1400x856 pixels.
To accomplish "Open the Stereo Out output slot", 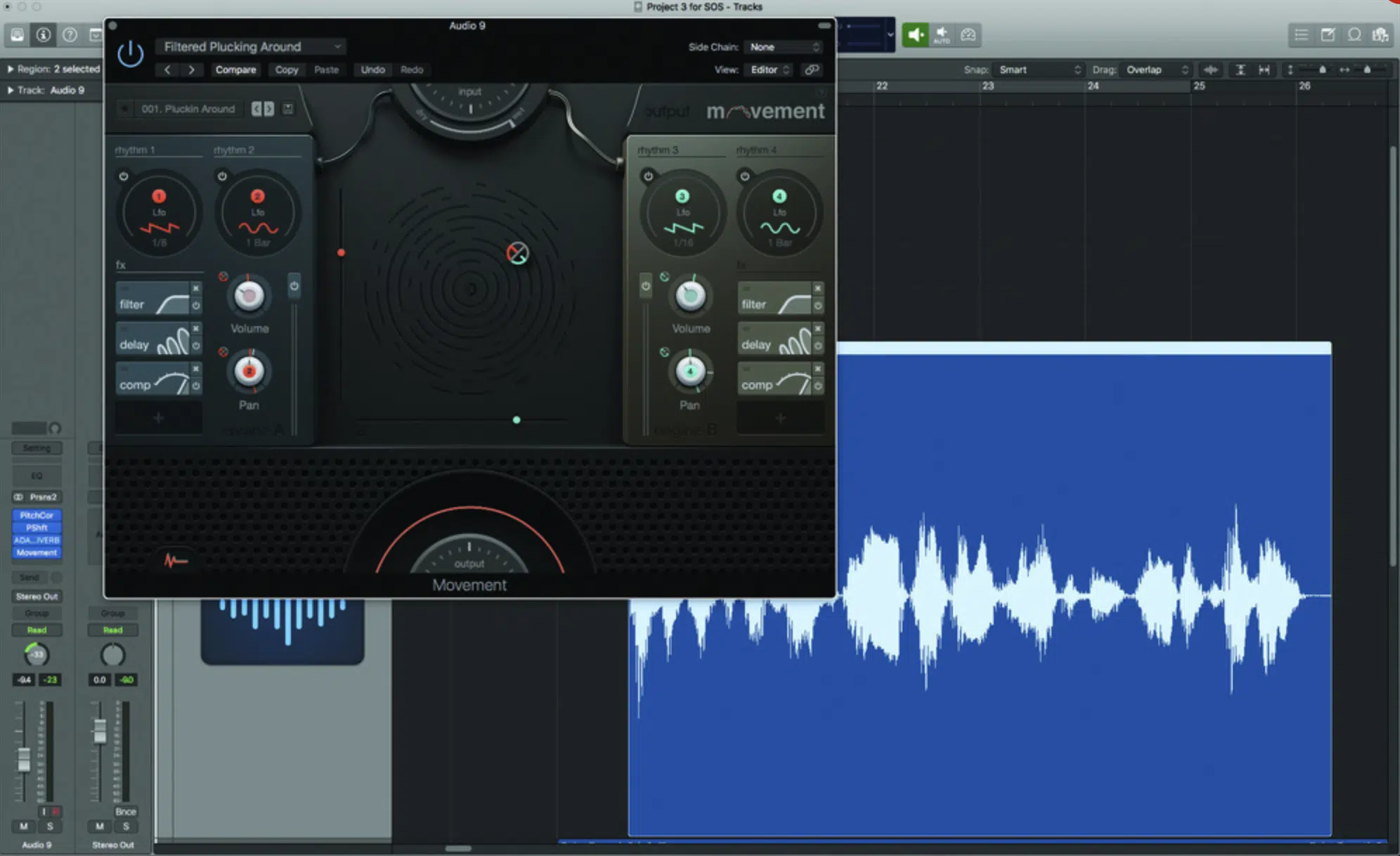I will click(37, 596).
